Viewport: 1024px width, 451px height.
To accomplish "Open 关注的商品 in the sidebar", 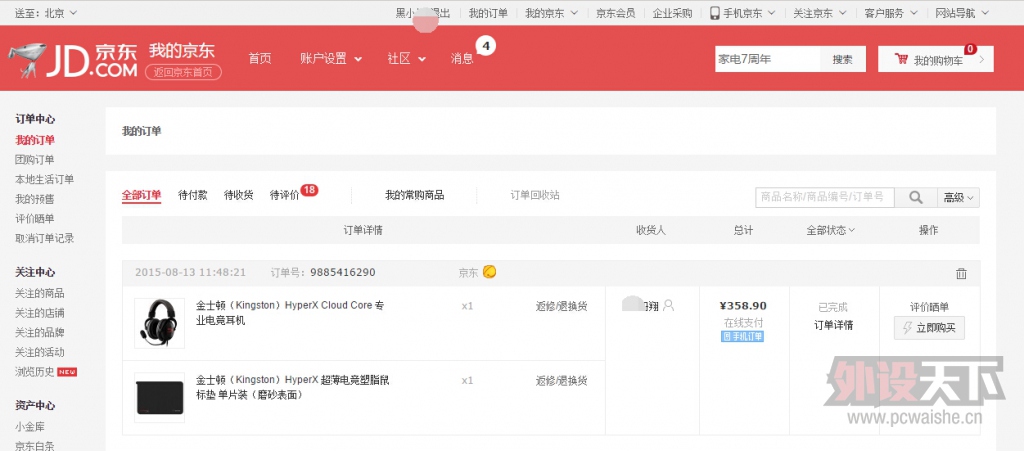I will (x=39, y=293).
